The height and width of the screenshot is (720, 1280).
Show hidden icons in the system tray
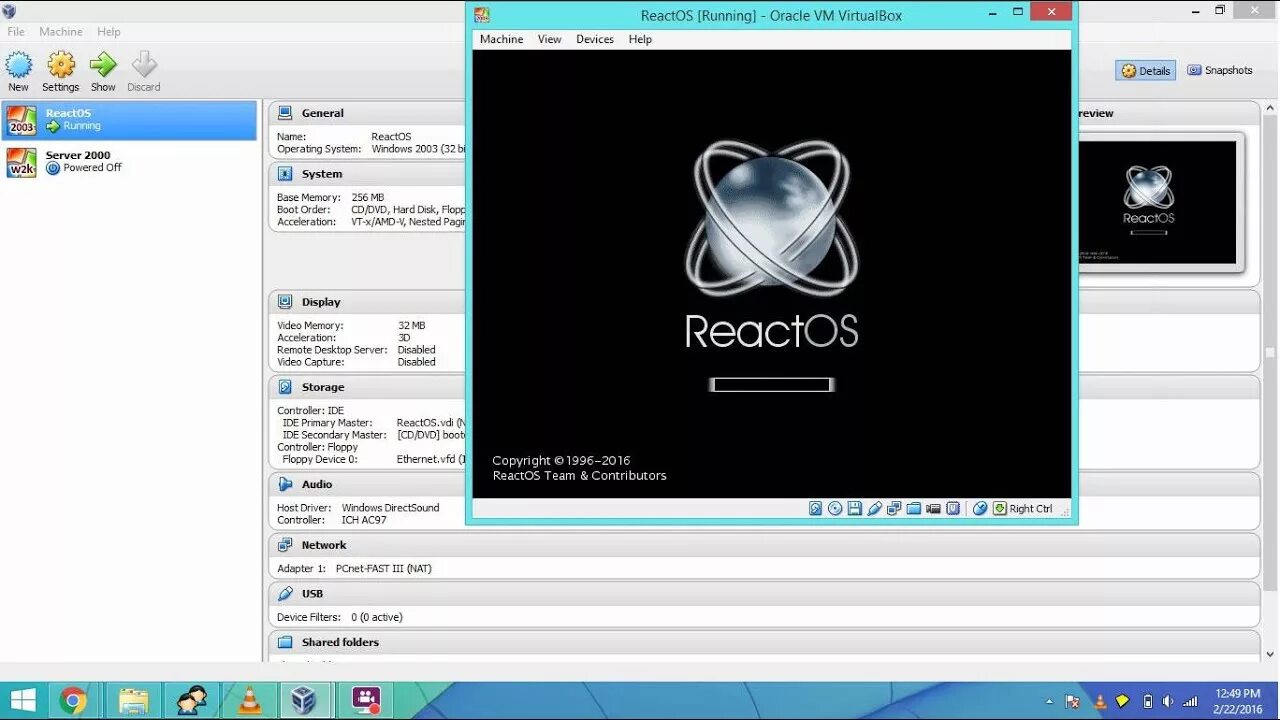click(1049, 702)
